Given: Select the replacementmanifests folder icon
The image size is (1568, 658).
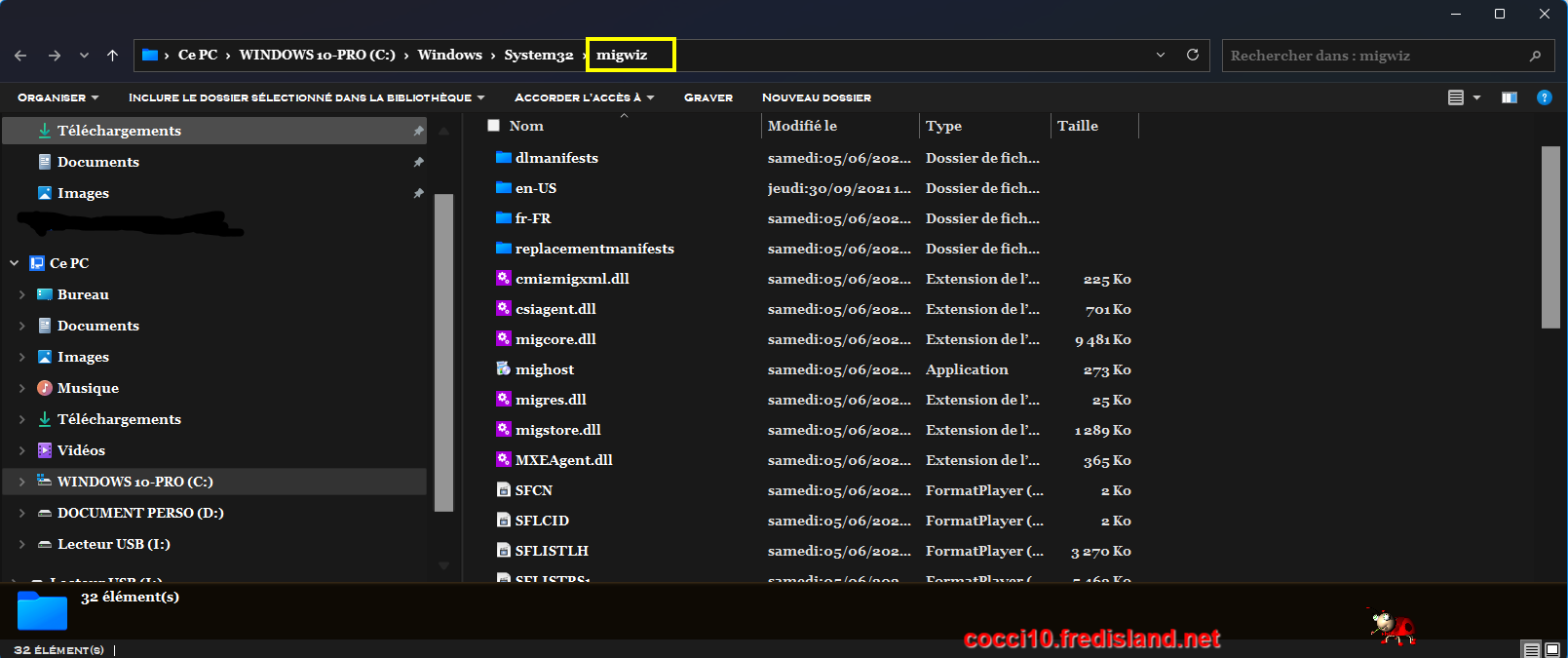Looking at the screenshot, I should click(x=504, y=249).
